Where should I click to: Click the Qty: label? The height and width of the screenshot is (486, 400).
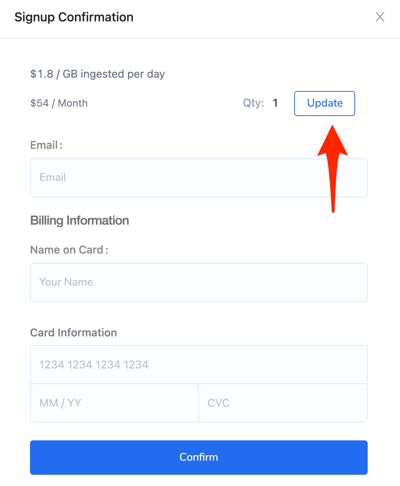253,103
